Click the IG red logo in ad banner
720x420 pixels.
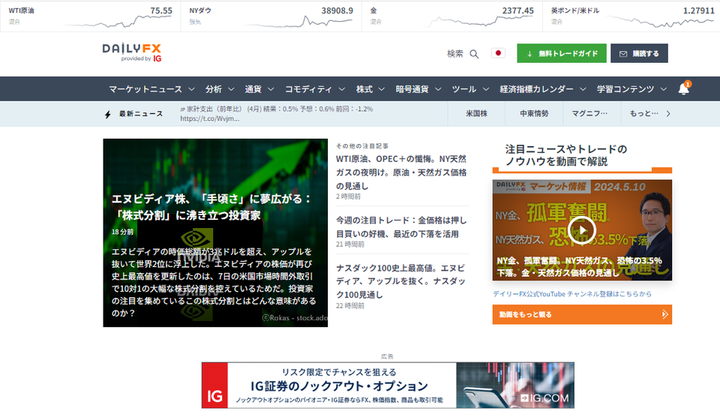(214, 385)
